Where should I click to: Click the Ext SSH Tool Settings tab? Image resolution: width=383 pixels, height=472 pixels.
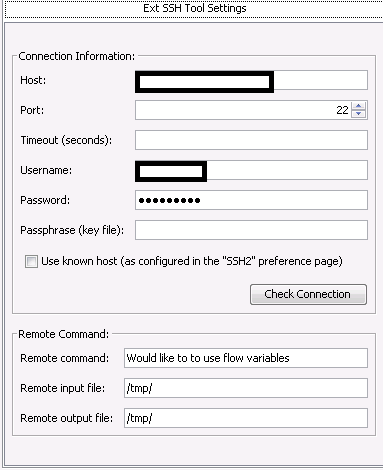(195, 8)
